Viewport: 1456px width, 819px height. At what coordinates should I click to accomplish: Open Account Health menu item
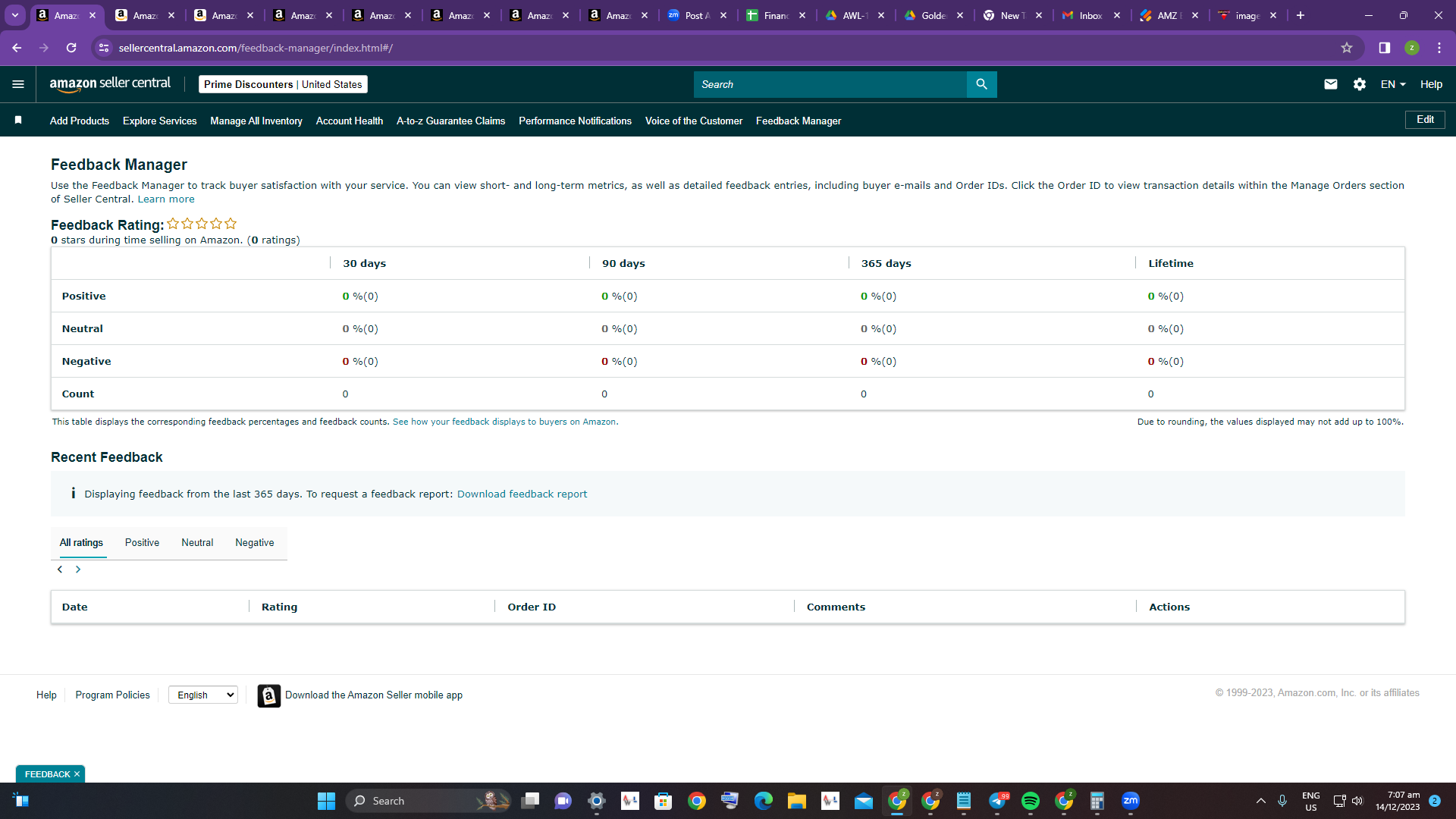point(350,121)
